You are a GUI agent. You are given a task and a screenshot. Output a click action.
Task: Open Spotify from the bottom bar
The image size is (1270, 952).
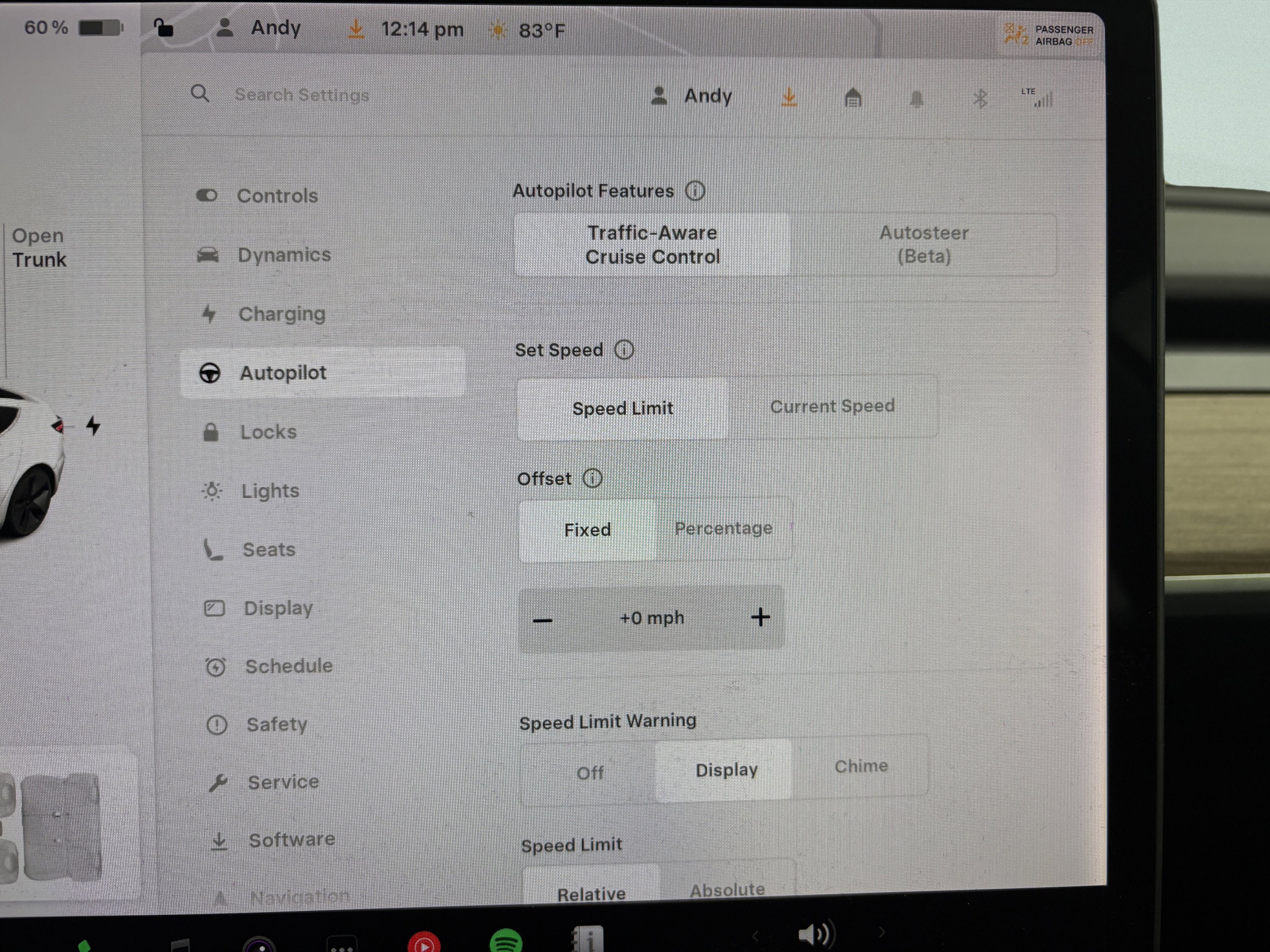pos(505,941)
